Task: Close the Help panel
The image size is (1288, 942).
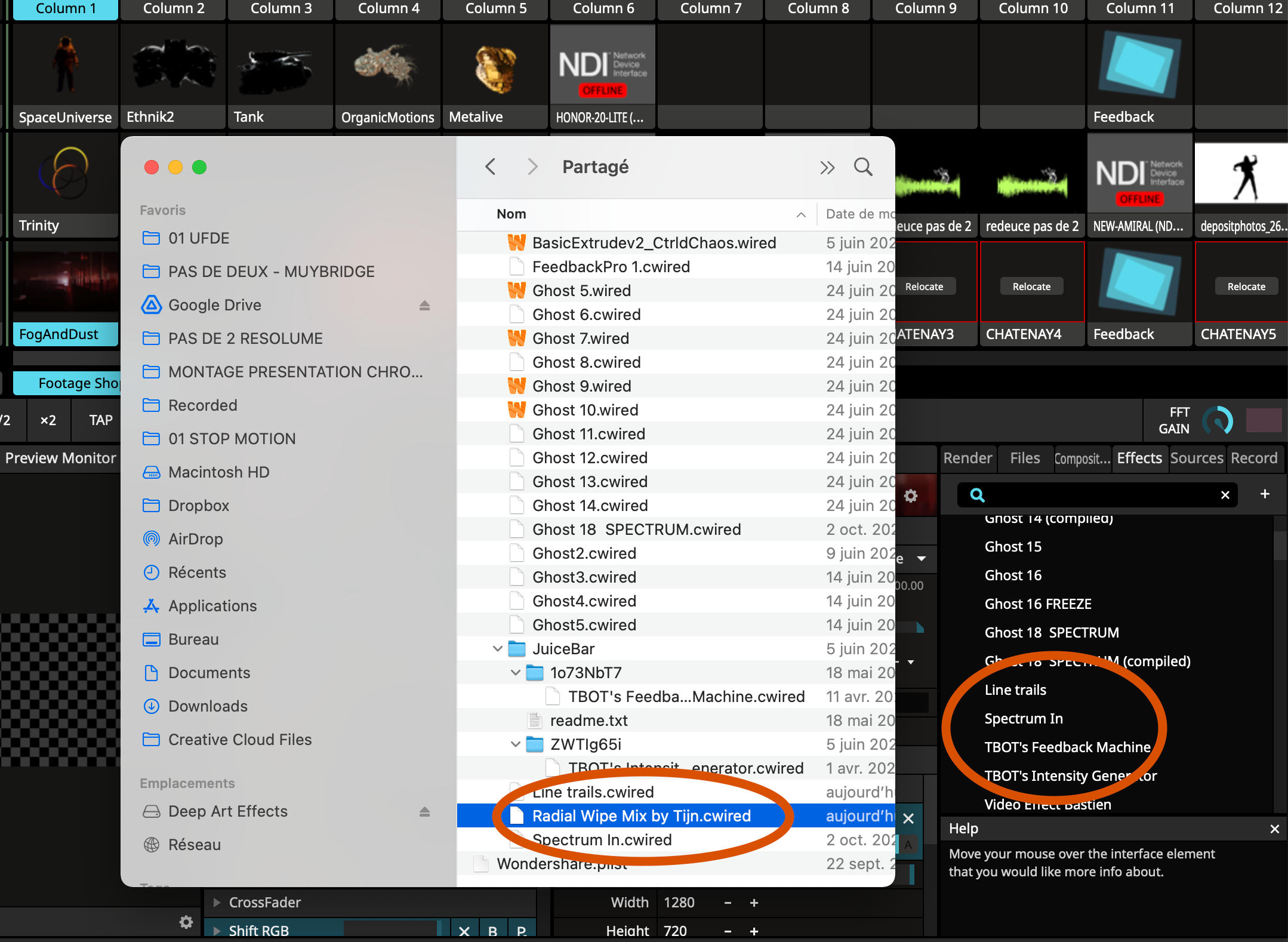Action: coord(1274,829)
